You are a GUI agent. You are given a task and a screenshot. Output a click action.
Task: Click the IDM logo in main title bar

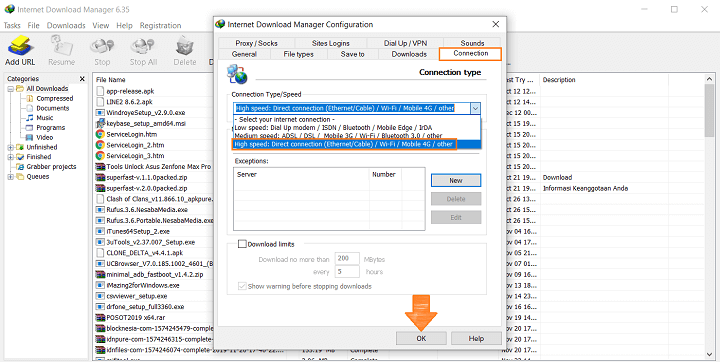(9, 9)
